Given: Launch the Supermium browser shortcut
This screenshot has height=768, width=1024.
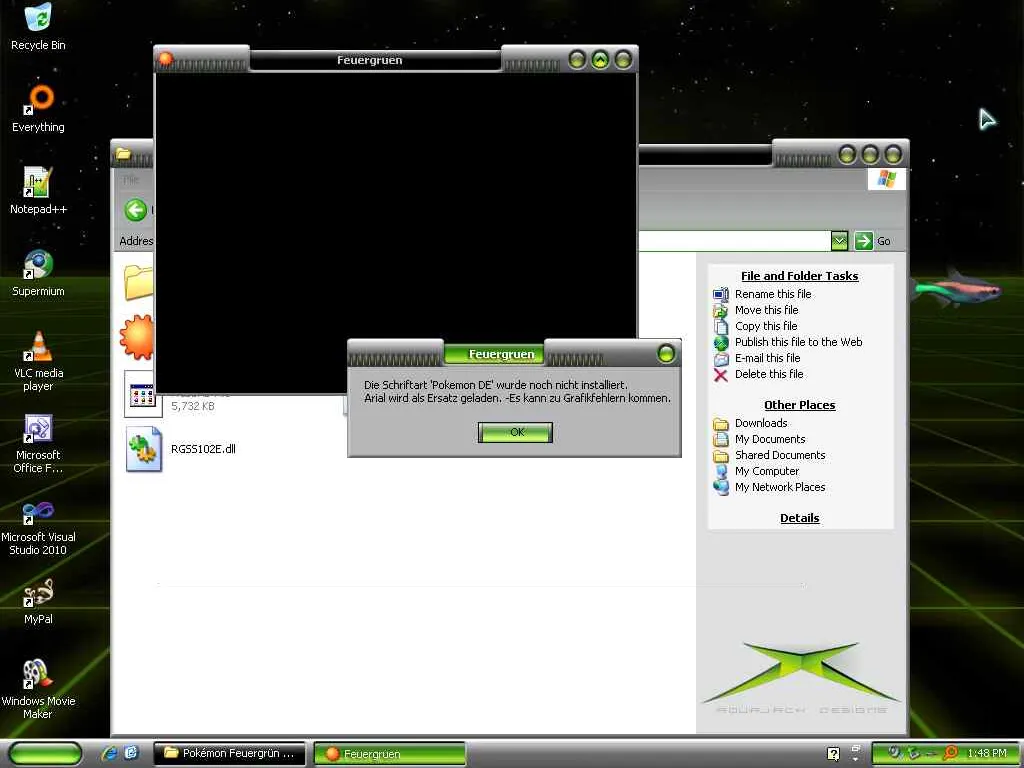Looking at the screenshot, I should coord(38,273).
